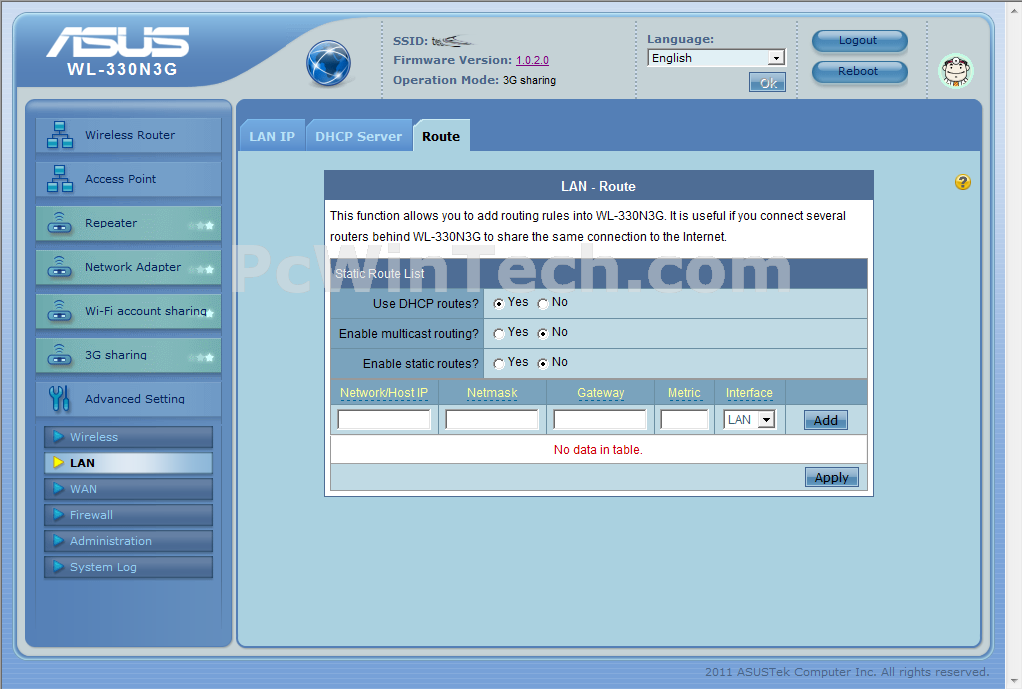Click the Network/Host IP column header

(x=384, y=393)
